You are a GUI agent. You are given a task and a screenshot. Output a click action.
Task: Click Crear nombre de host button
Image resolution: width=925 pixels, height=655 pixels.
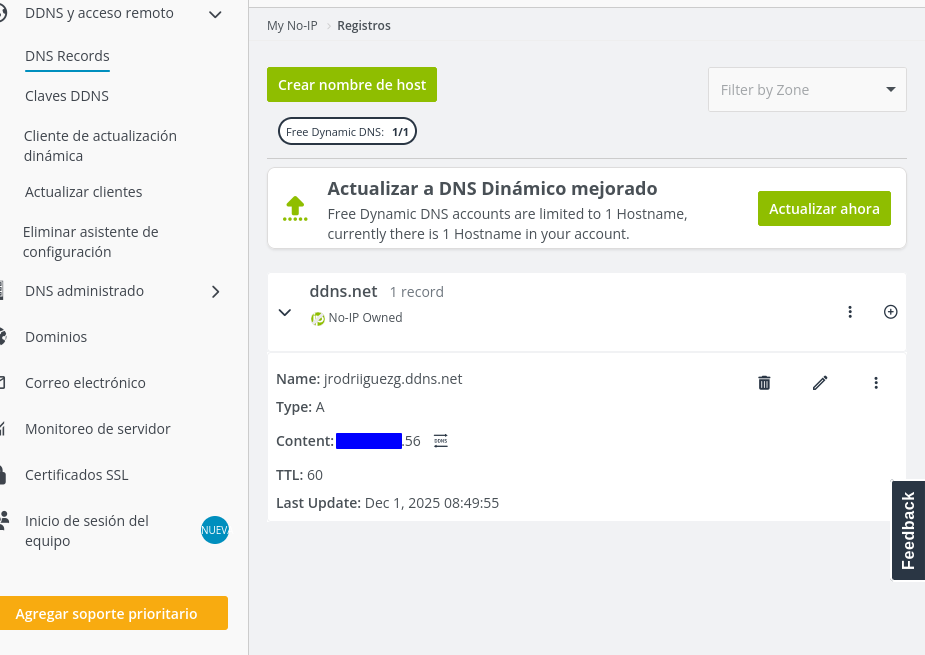pos(352,84)
